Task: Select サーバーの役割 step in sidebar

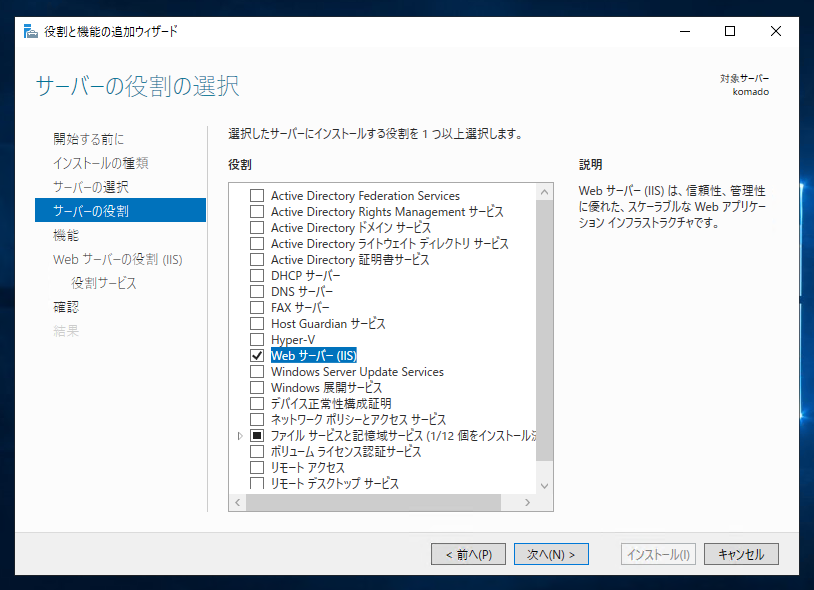Action: (120, 210)
